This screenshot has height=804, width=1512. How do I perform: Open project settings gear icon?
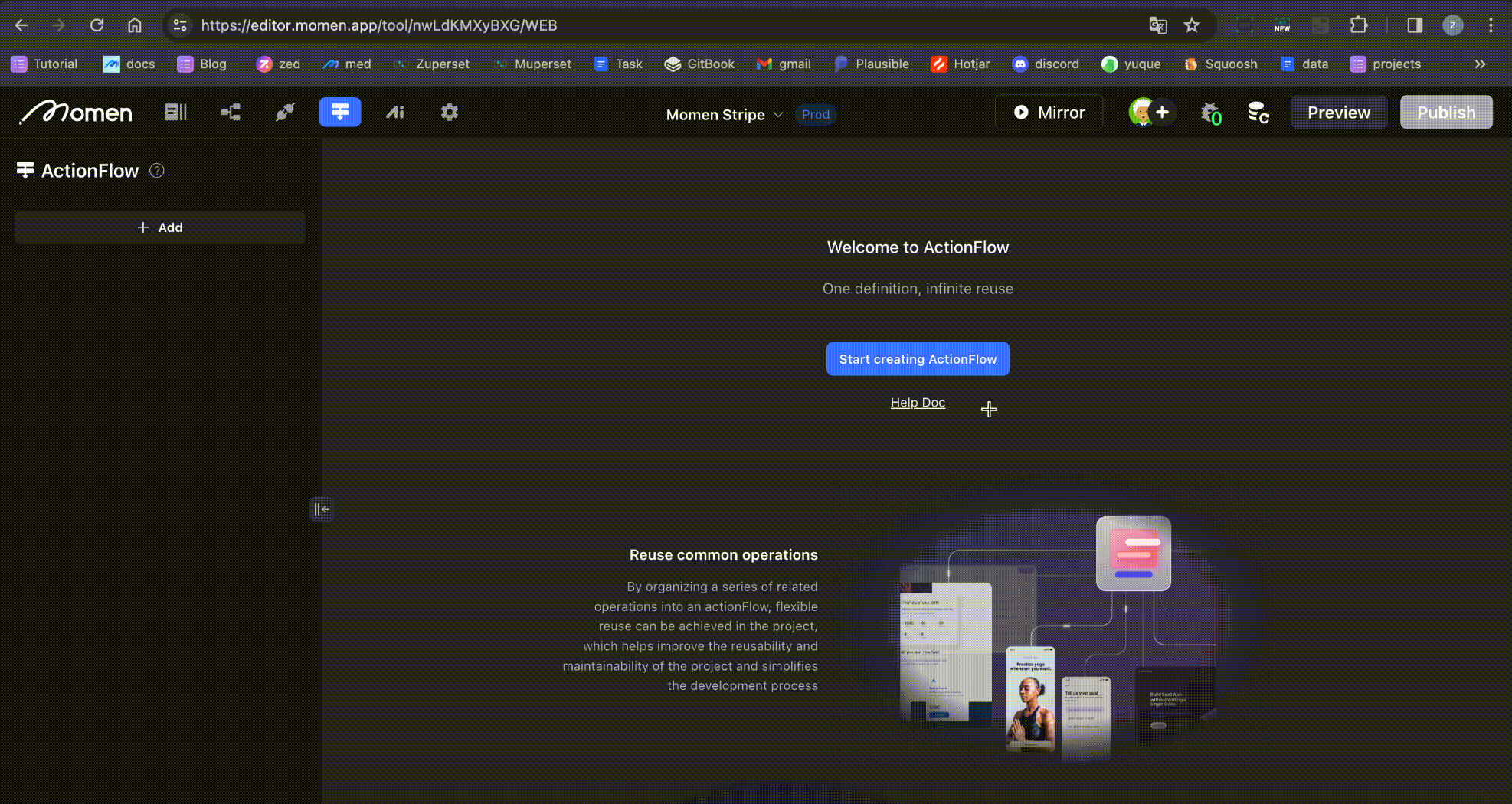[x=450, y=113]
